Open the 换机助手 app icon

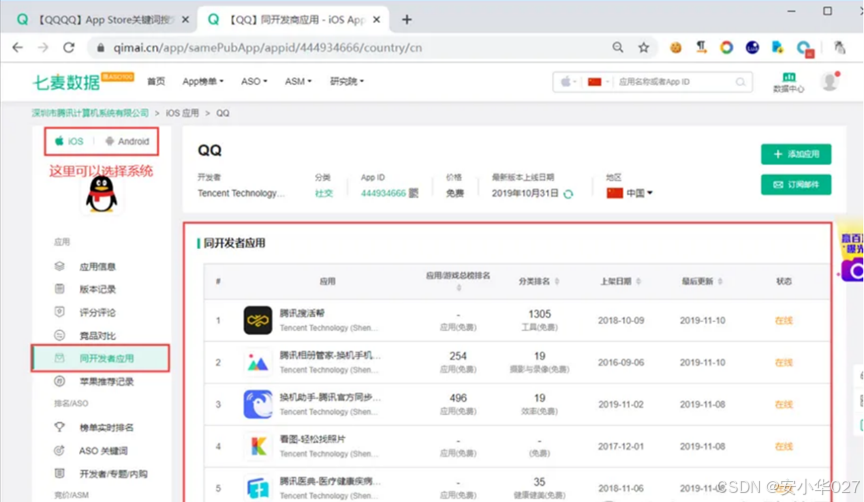click(x=258, y=404)
